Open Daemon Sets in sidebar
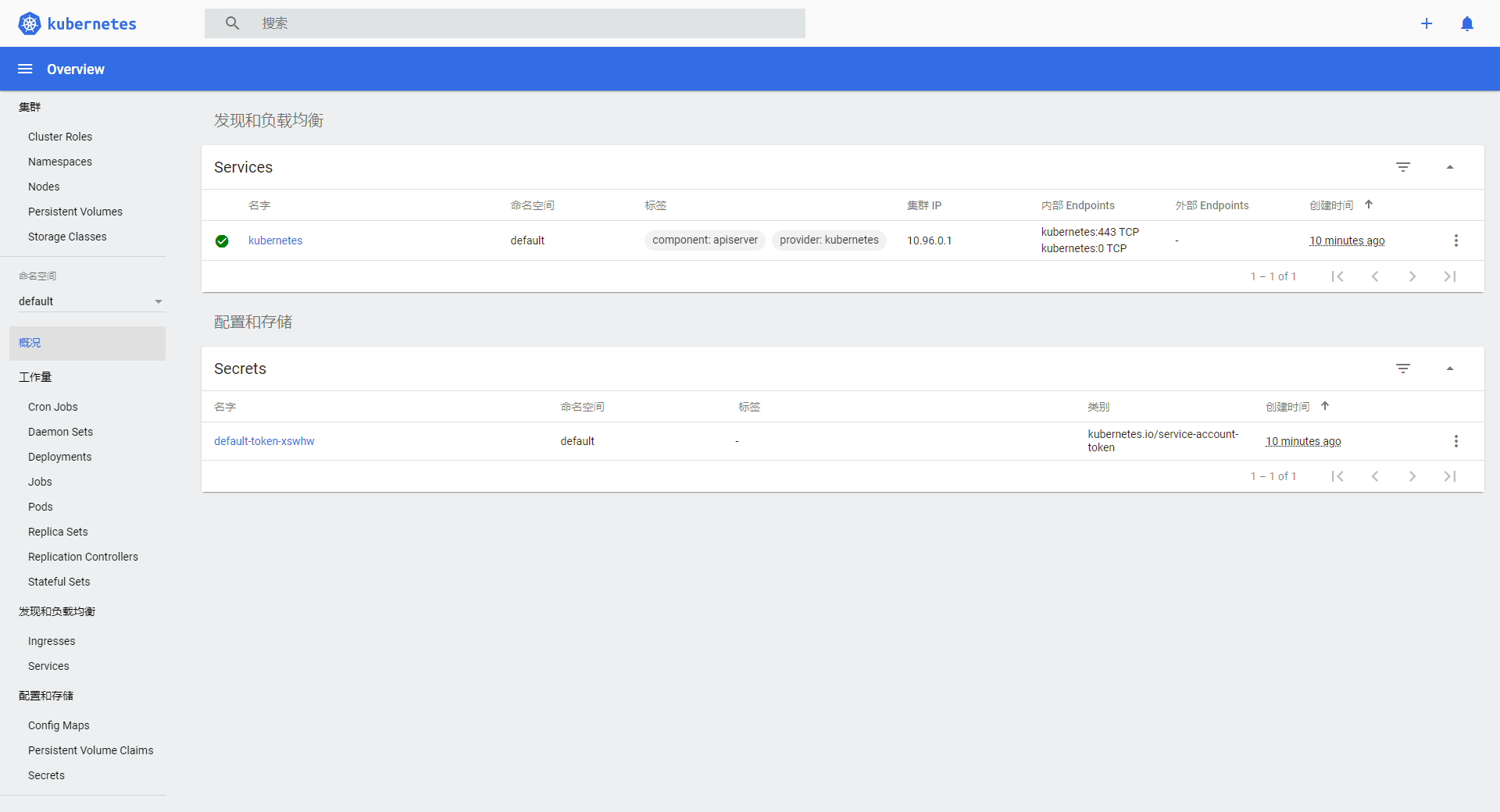1500x812 pixels. pos(60,432)
